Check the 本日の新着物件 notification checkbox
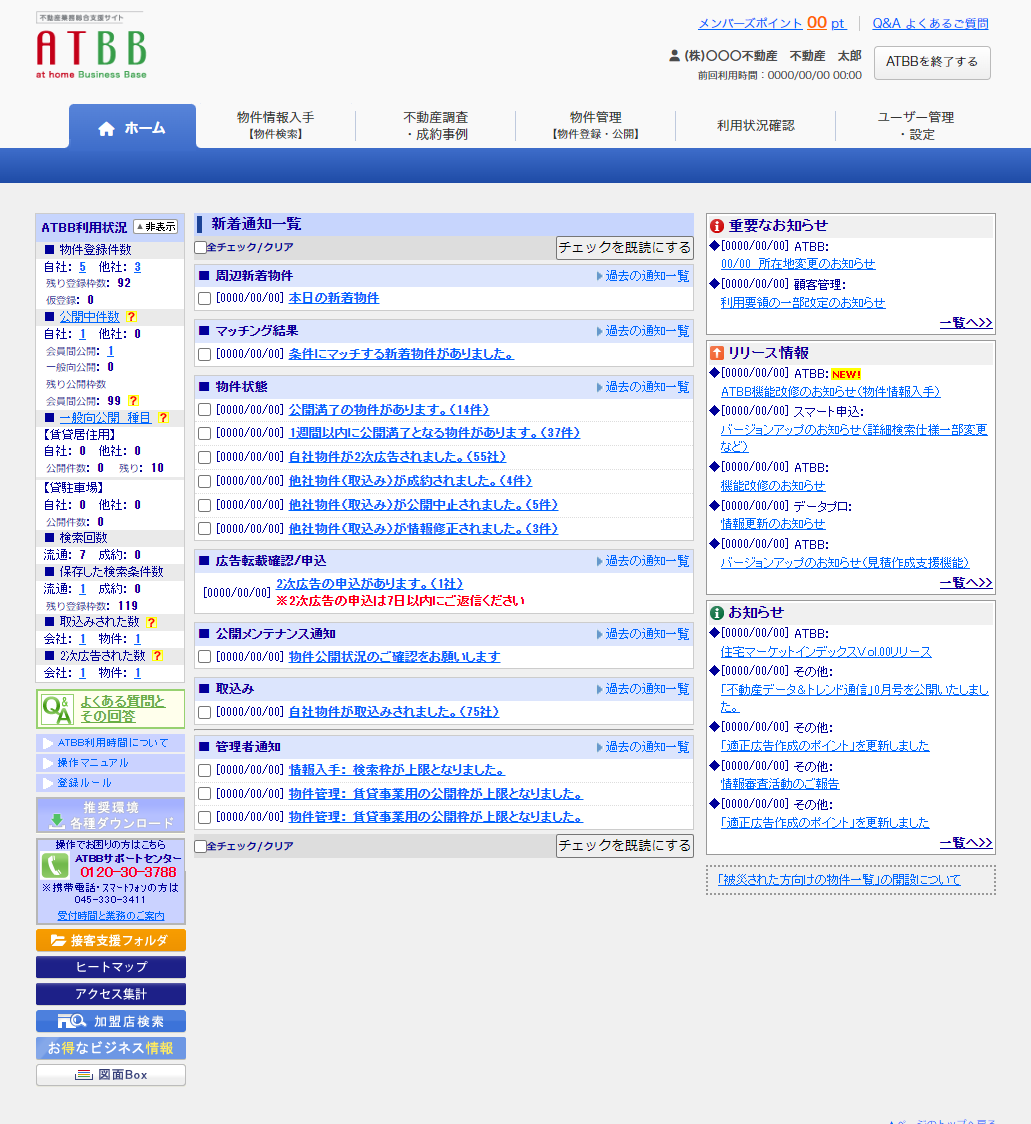This screenshot has height=1124, width=1031. click(204, 298)
